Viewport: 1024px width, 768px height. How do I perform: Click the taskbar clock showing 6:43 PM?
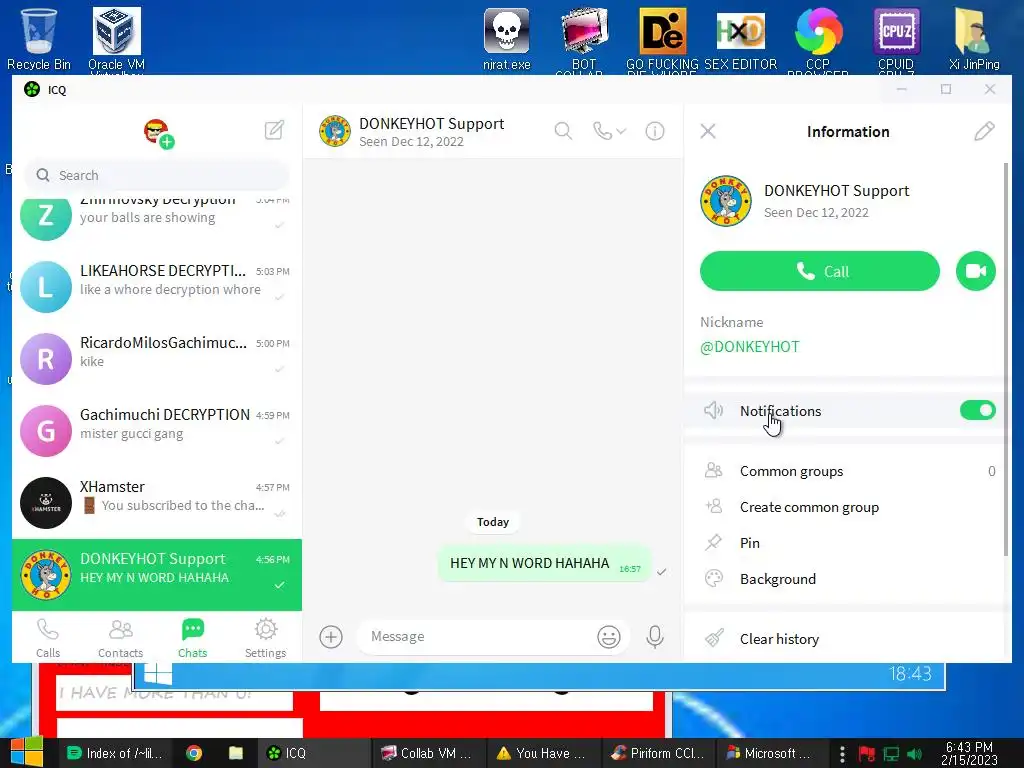(x=969, y=753)
